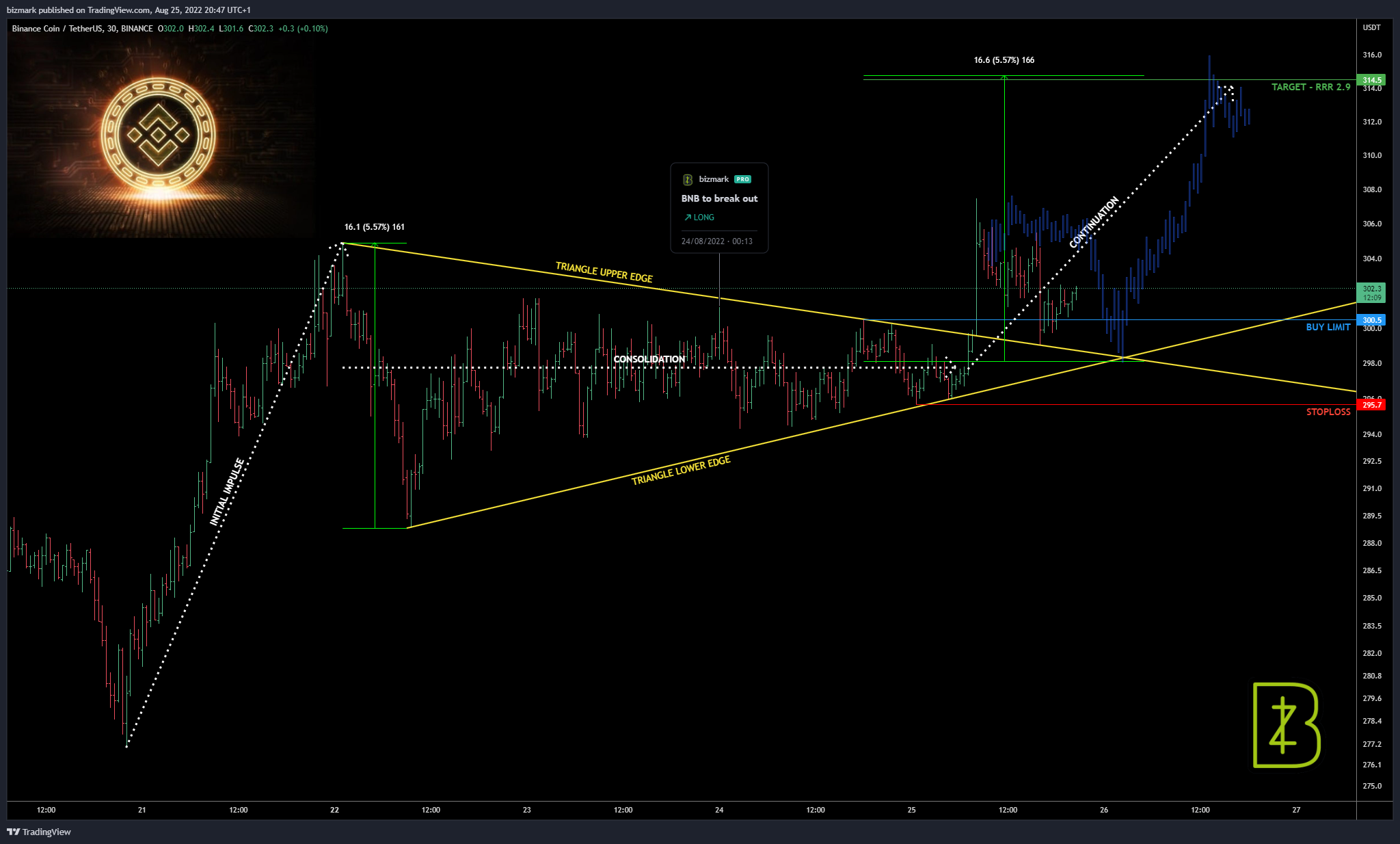
Task: Click the 'TRIANGLE UPPER EDGE' label
Action: 604,272
